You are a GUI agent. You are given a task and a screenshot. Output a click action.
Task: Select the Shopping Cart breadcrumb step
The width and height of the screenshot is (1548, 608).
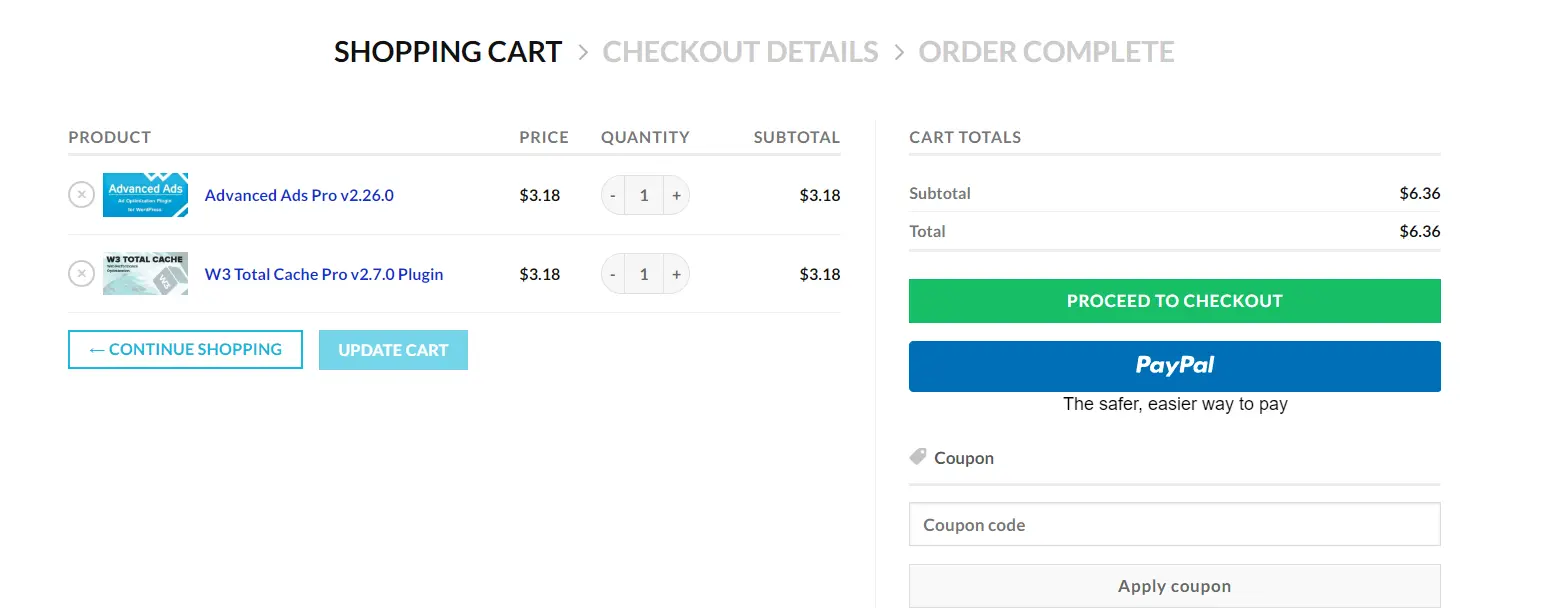click(448, 51)
